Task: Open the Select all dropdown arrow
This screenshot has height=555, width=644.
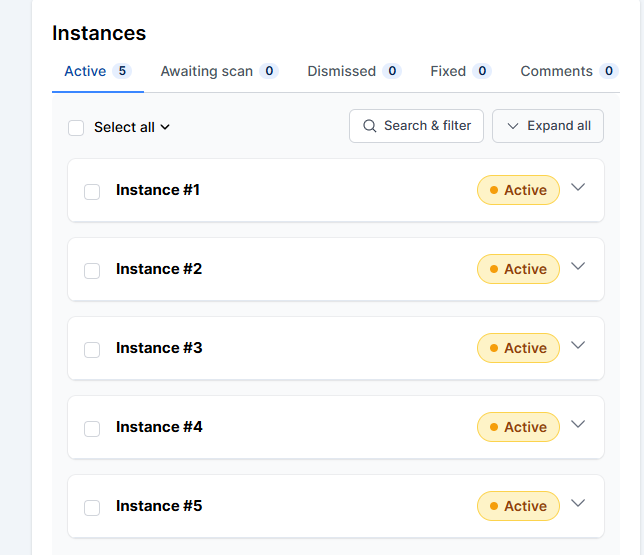Action: coord(165,127)
